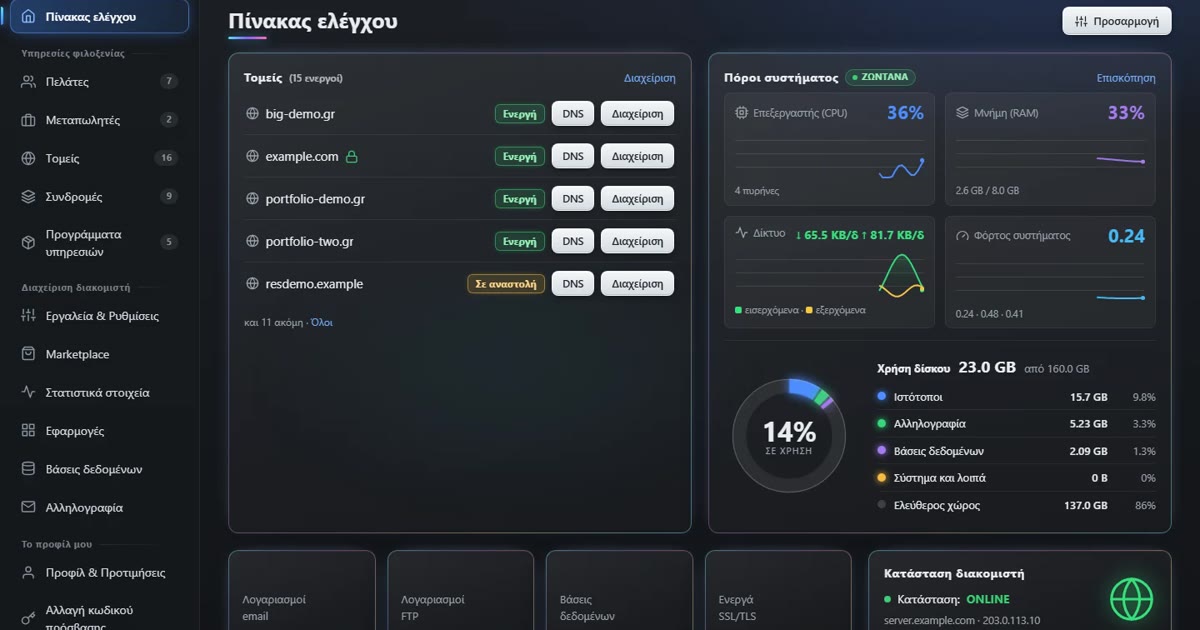Click the Πελάτες people icon
1200x630 pixels.
point(28,82)
